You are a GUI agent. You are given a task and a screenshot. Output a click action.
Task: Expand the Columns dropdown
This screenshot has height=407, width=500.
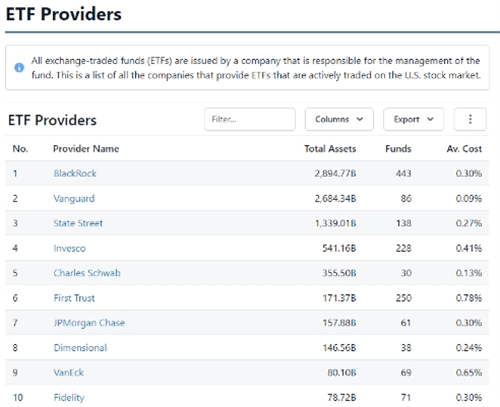point(339,119)
